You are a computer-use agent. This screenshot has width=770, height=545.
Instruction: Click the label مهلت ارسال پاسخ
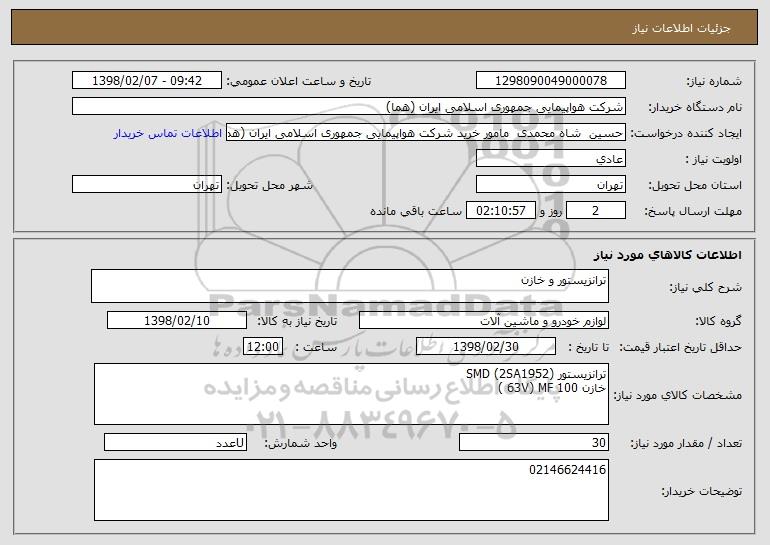coord(693,212)
